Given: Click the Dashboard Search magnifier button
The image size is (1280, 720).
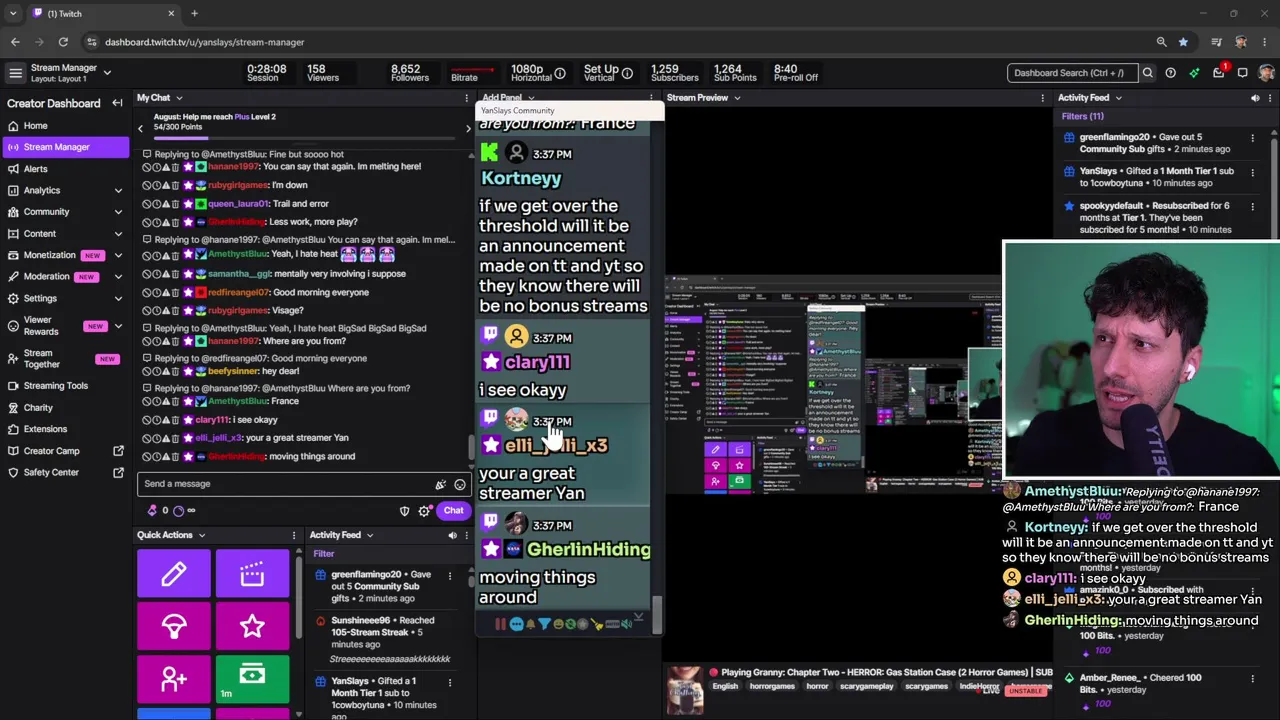Looking at the screenshot, I should (x=1148, y=73).
